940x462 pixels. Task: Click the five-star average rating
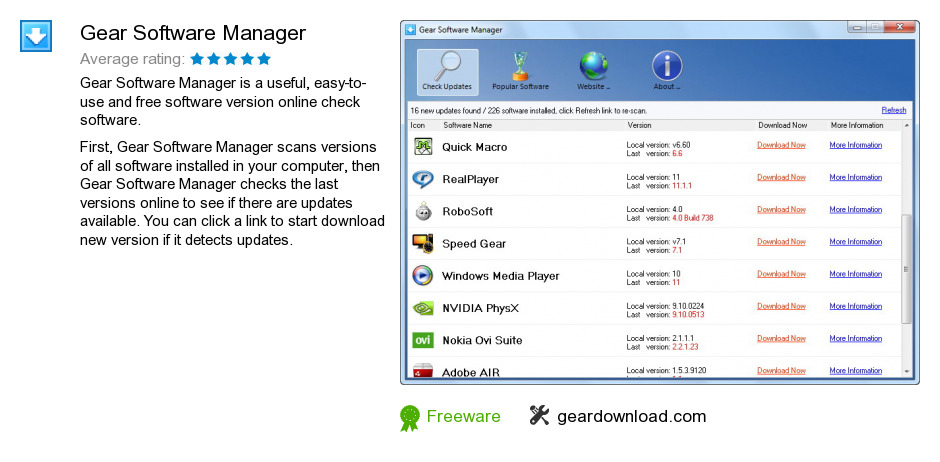coord(230,59)
